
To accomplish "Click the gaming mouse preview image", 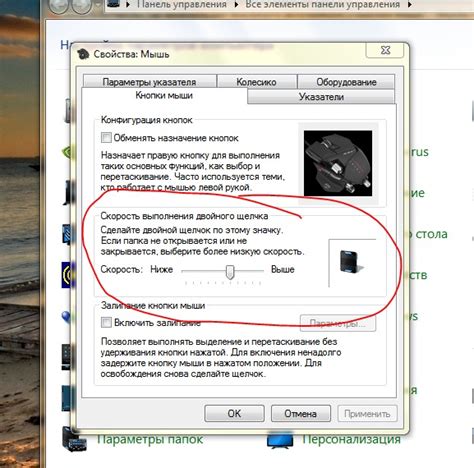I will pyautogui.click(x=338, y=163).
